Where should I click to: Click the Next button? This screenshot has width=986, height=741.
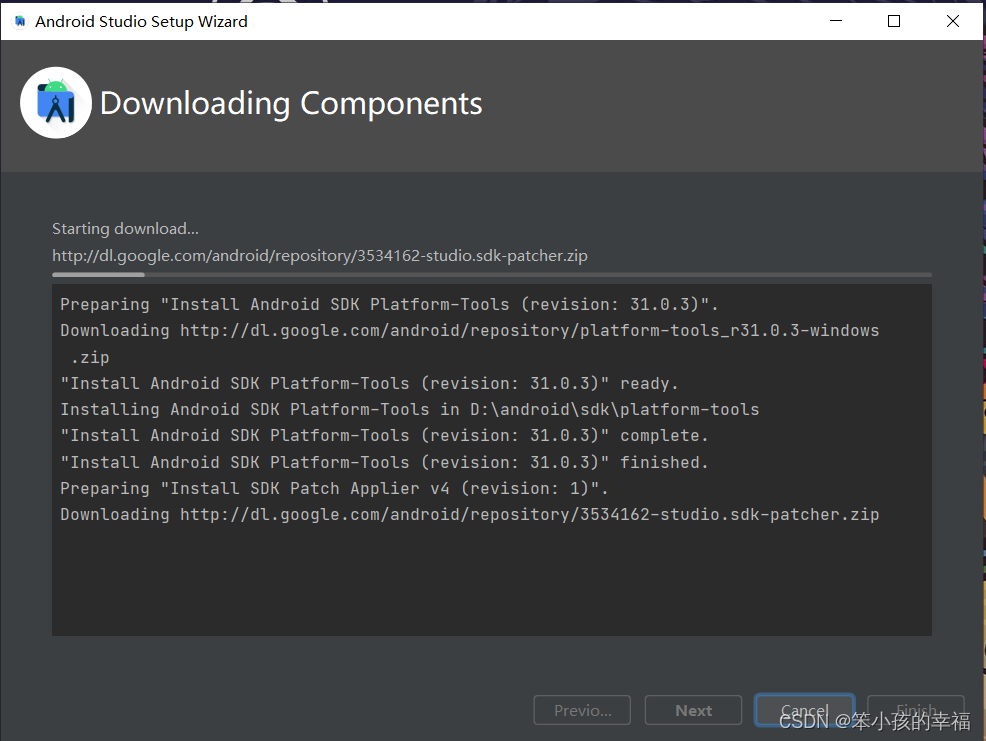693,710
